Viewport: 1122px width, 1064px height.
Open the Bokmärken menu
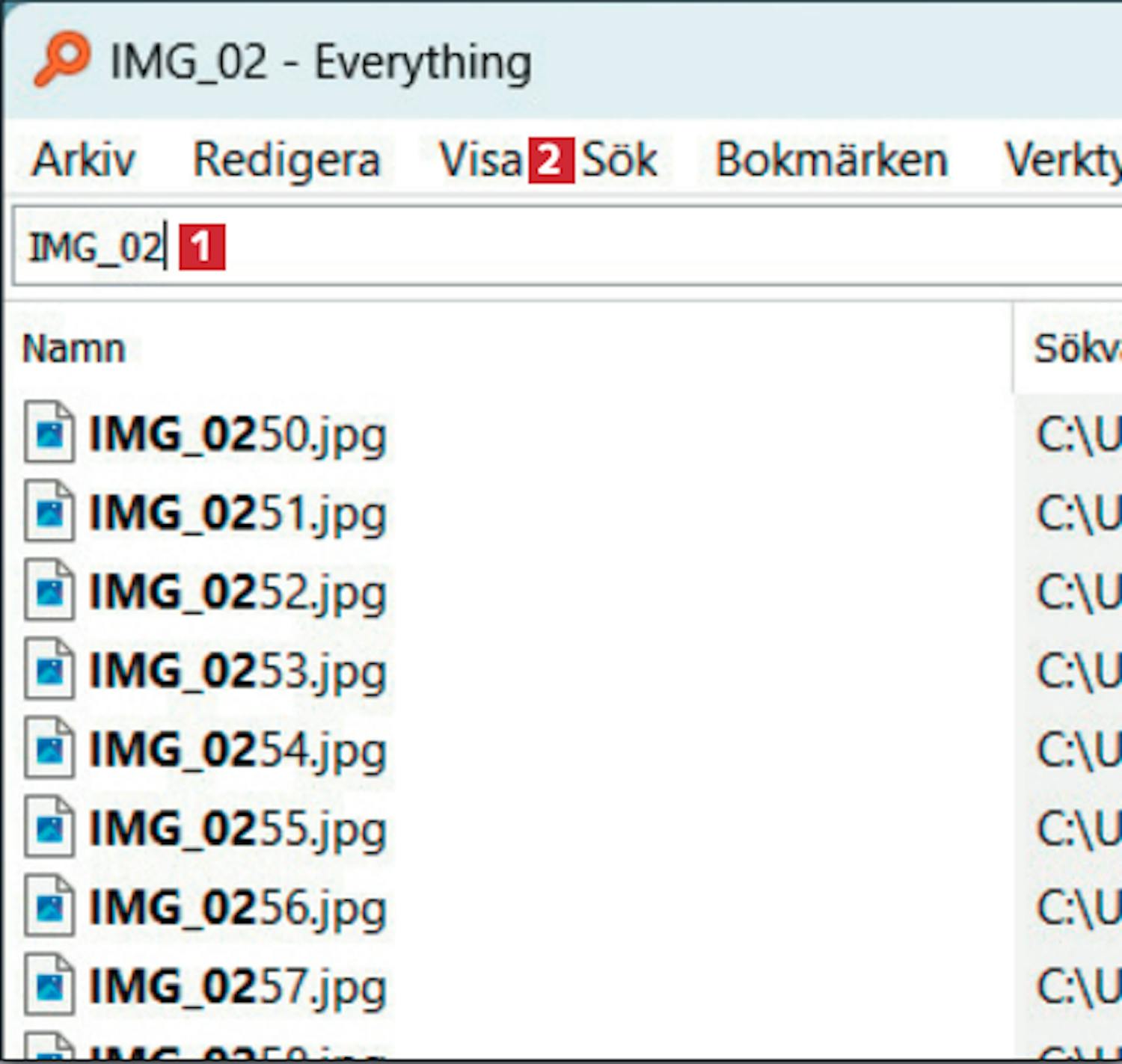click(831, 160)
